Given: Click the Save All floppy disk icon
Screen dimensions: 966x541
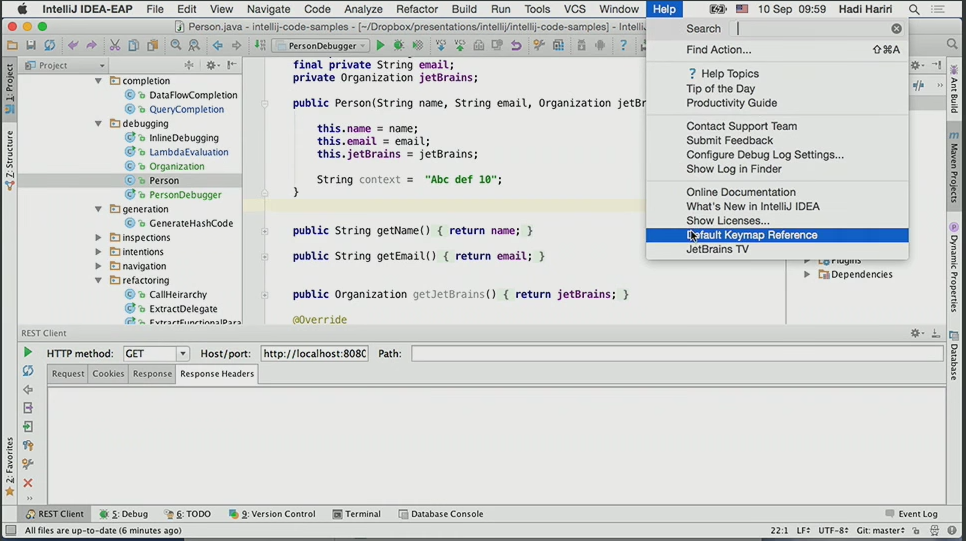Looking at the screenshot, I should 31,46.
